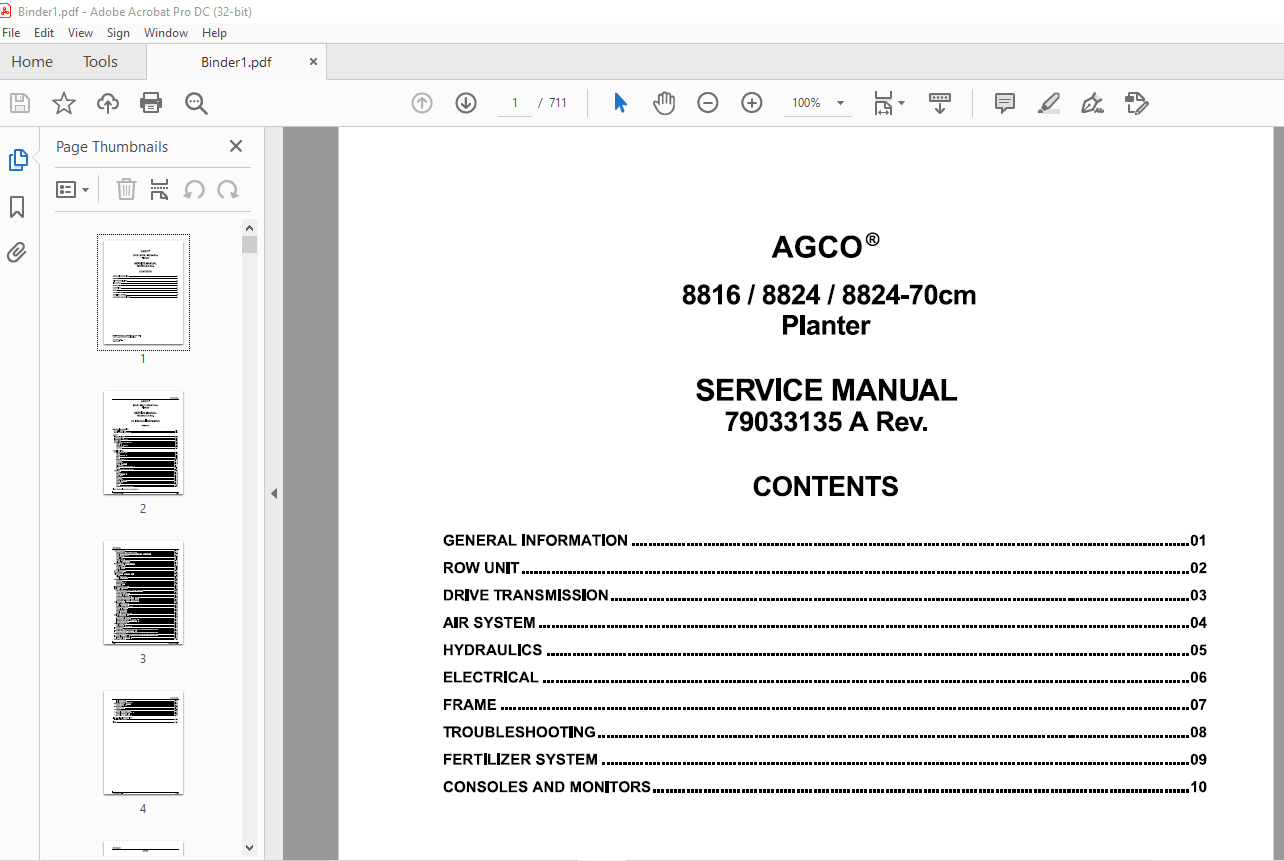Screen dimensions: 1284x861
Task: Print the document using printer icon
Action: [x=151, y=103]
